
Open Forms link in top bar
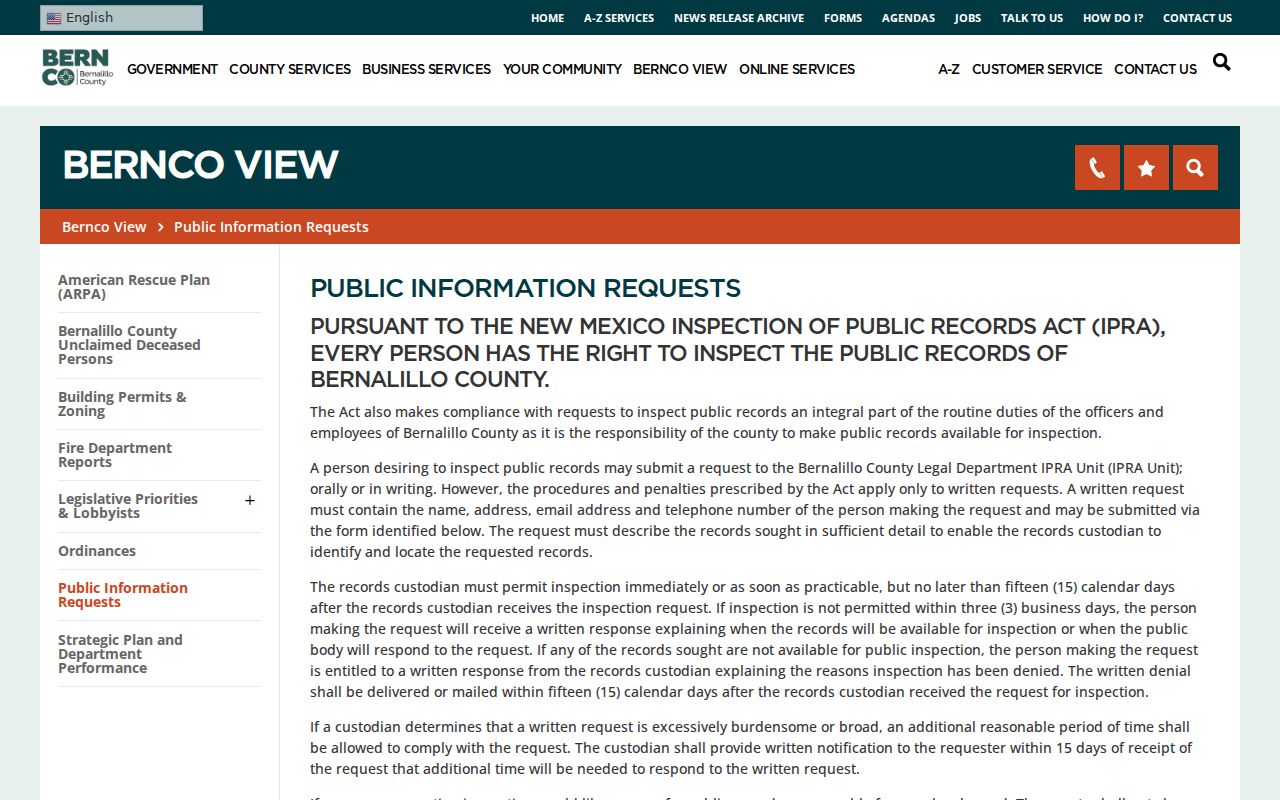[843, 18]
